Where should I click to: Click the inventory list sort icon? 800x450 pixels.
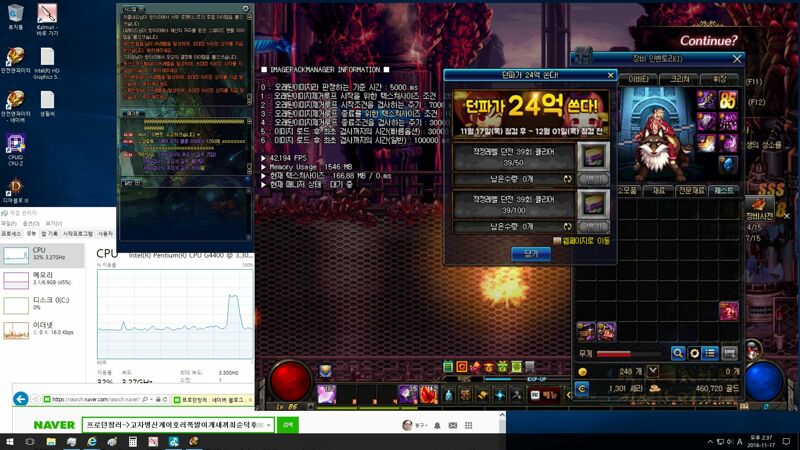(710, 353)
